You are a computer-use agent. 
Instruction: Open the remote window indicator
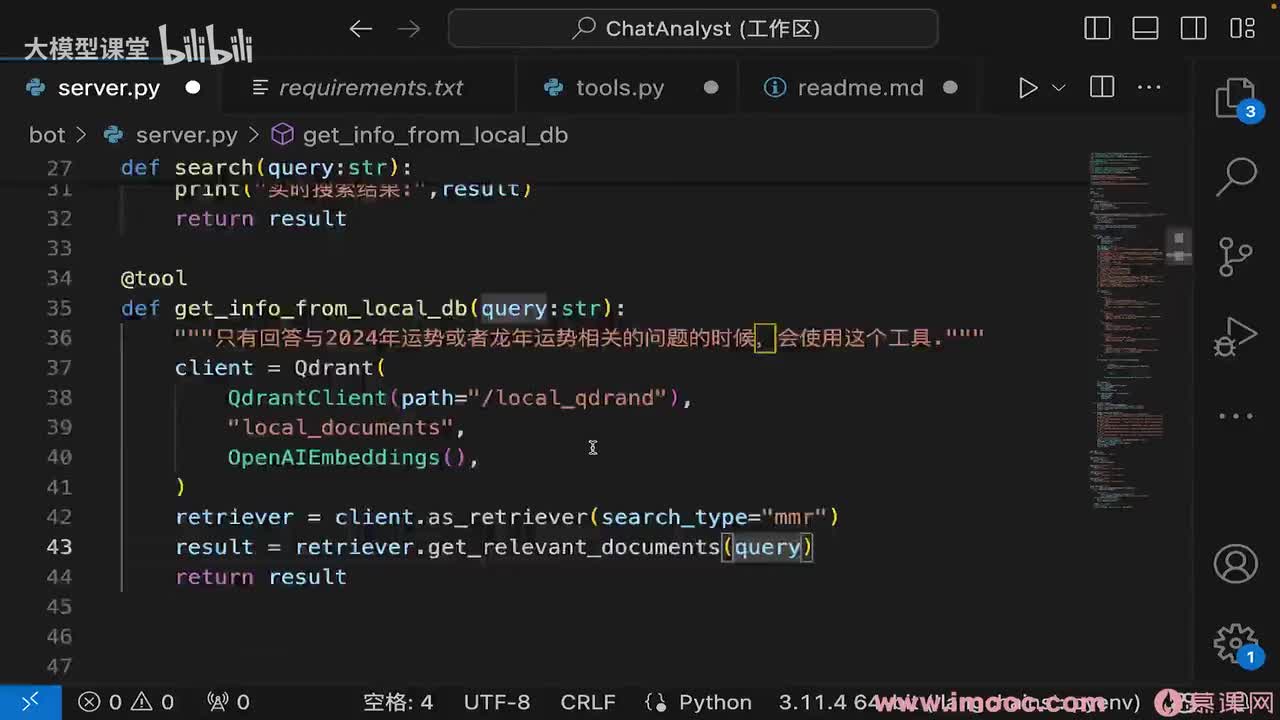pyautogui.click(x=30, y=702)
